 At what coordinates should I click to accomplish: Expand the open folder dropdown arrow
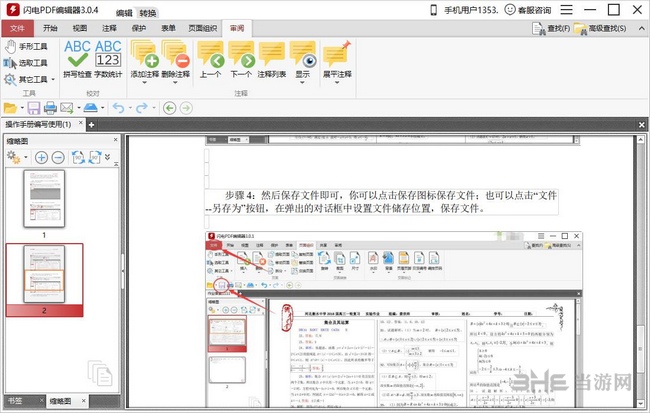[x=22, y=108]
